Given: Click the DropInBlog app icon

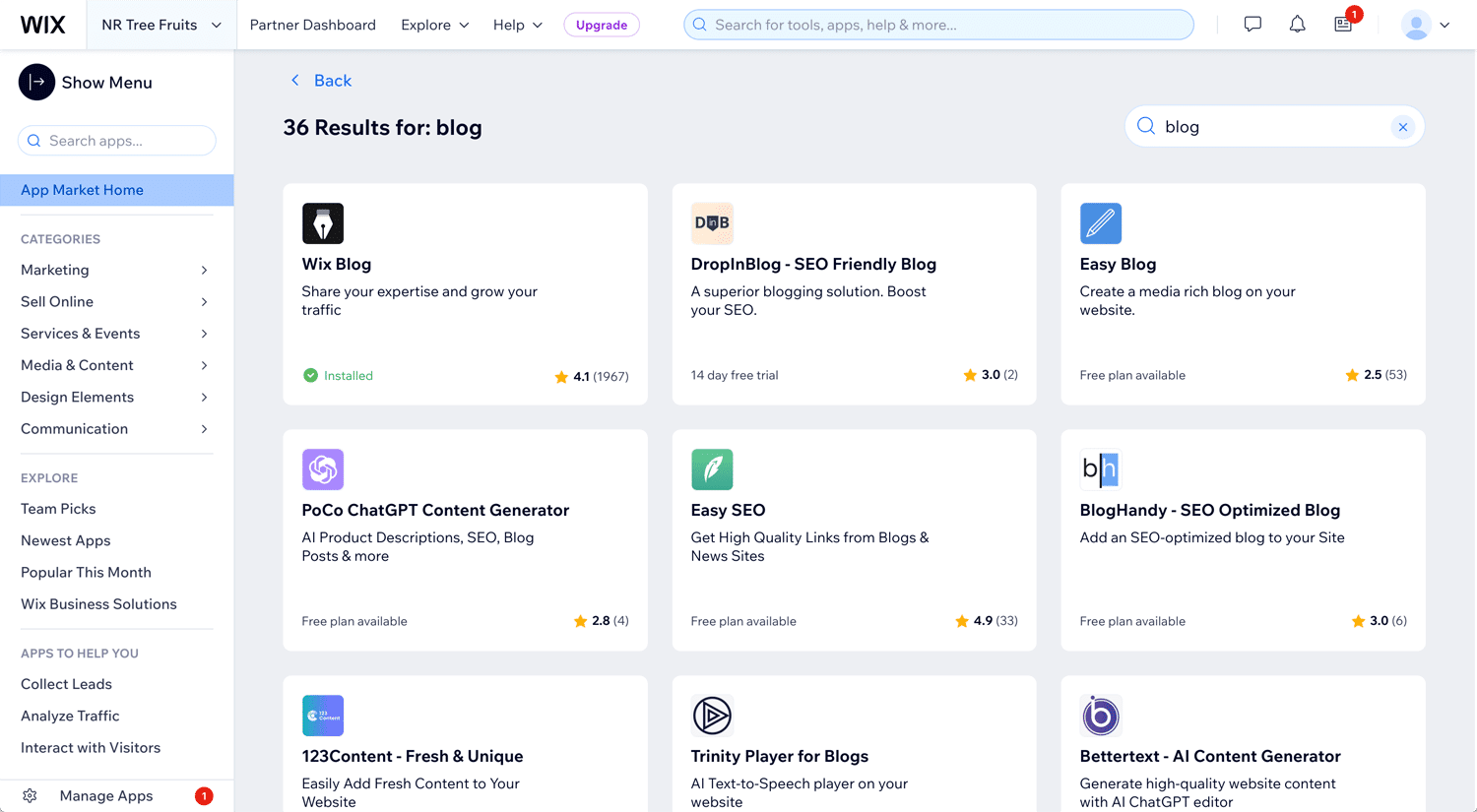Looking at the screenshot, I should (x=712, y=223).
